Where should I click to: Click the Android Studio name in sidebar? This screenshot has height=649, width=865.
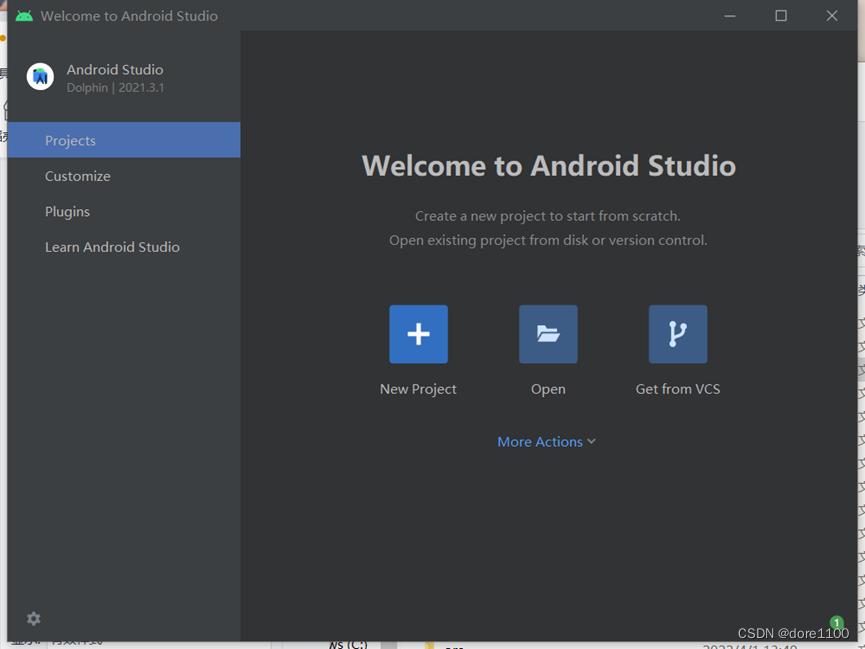coord(115,70)
